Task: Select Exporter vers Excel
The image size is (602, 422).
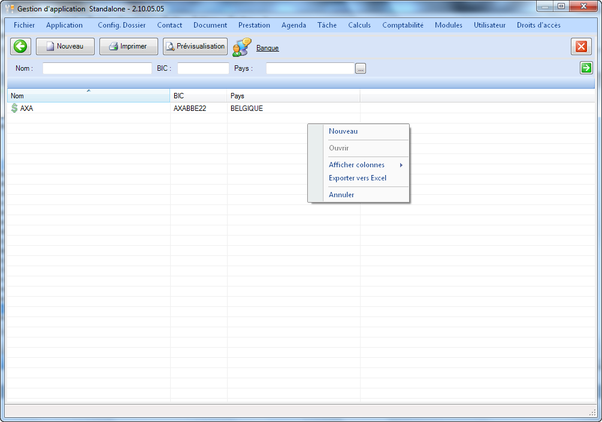Action: tap(357, 178)
